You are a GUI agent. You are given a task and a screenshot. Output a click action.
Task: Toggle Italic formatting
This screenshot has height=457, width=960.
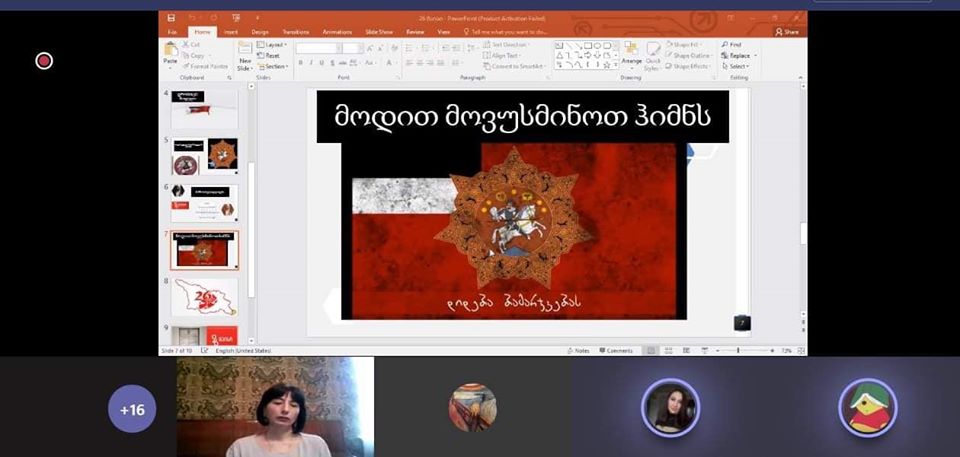pos(311,63)
